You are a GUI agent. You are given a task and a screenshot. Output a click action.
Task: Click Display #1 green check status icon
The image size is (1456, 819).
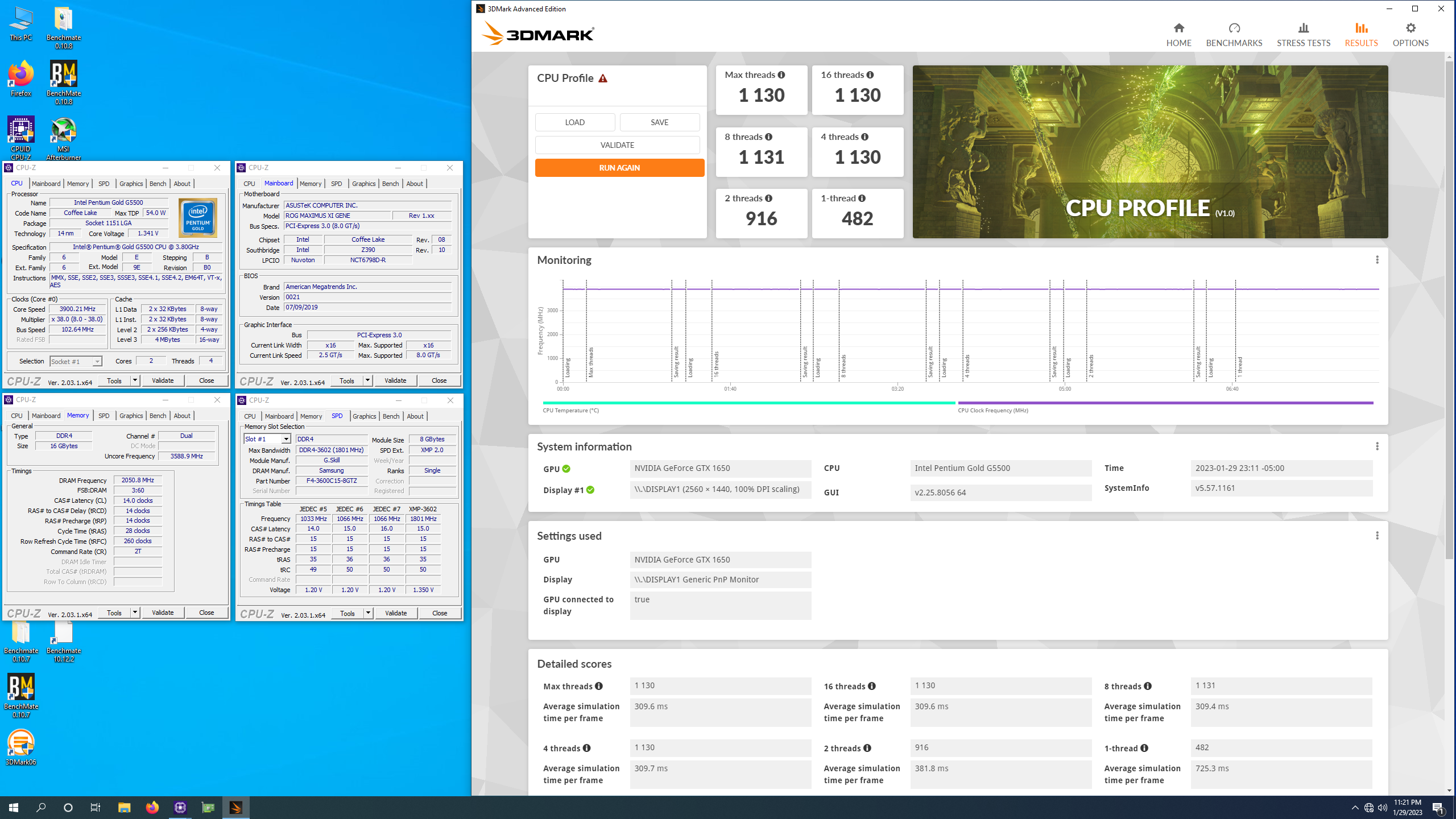590,490
